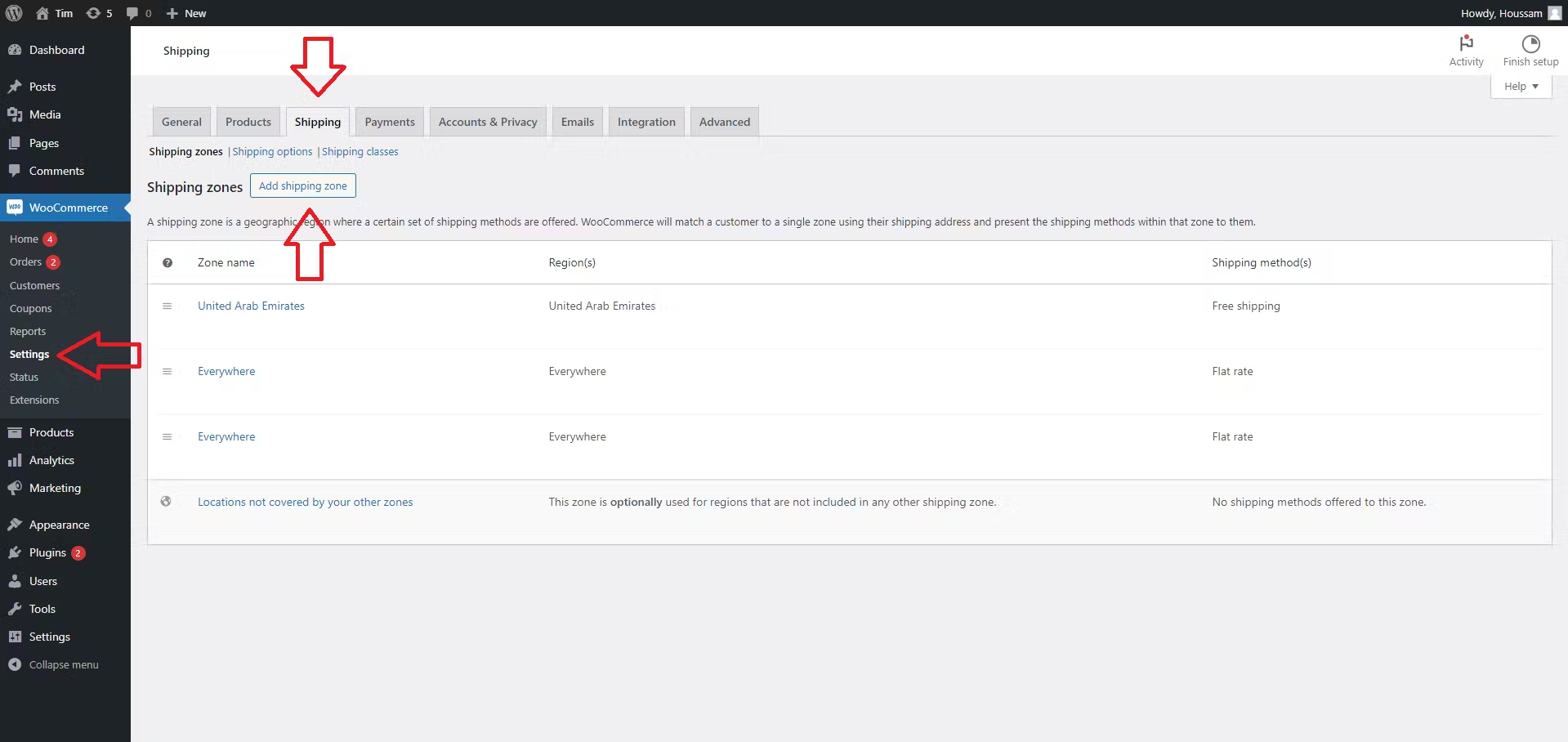Click the Collapse menu arrow icon

[15, 664]
